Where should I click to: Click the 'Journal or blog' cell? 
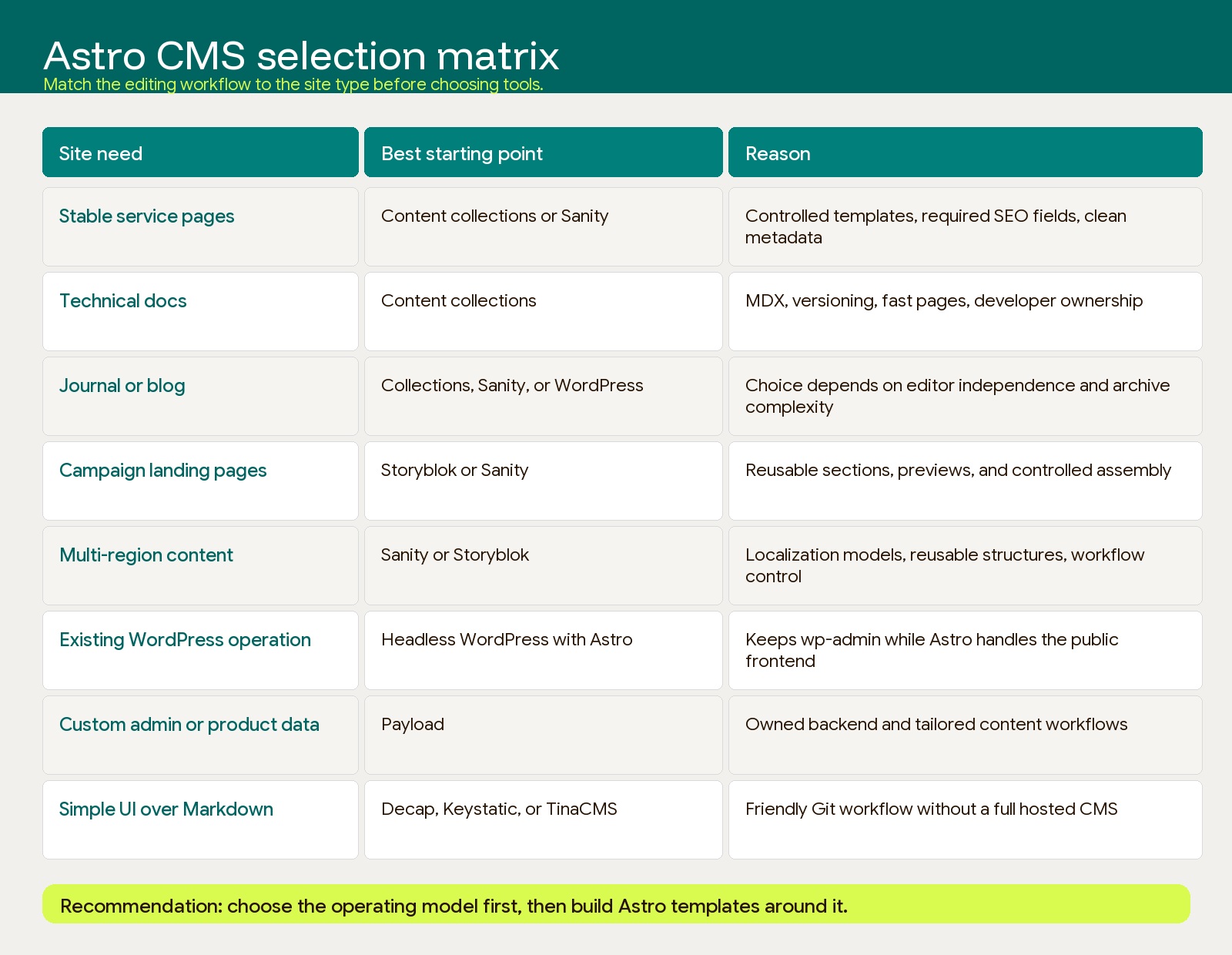point(200,396)
